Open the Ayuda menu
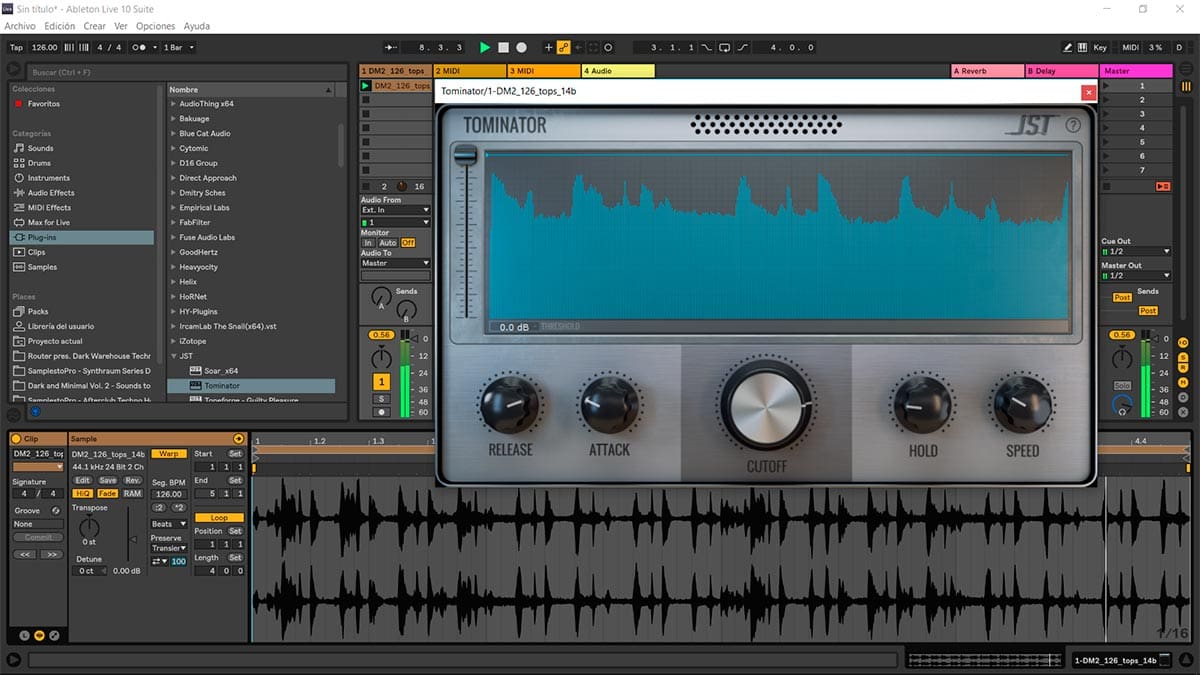 point(197,26)
